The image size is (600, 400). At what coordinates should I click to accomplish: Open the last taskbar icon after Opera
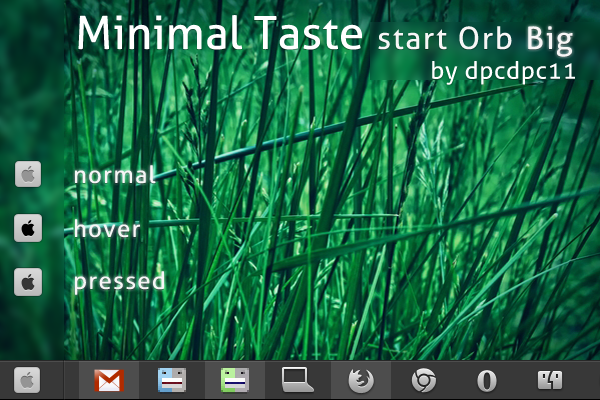click(x=550, y=380)
